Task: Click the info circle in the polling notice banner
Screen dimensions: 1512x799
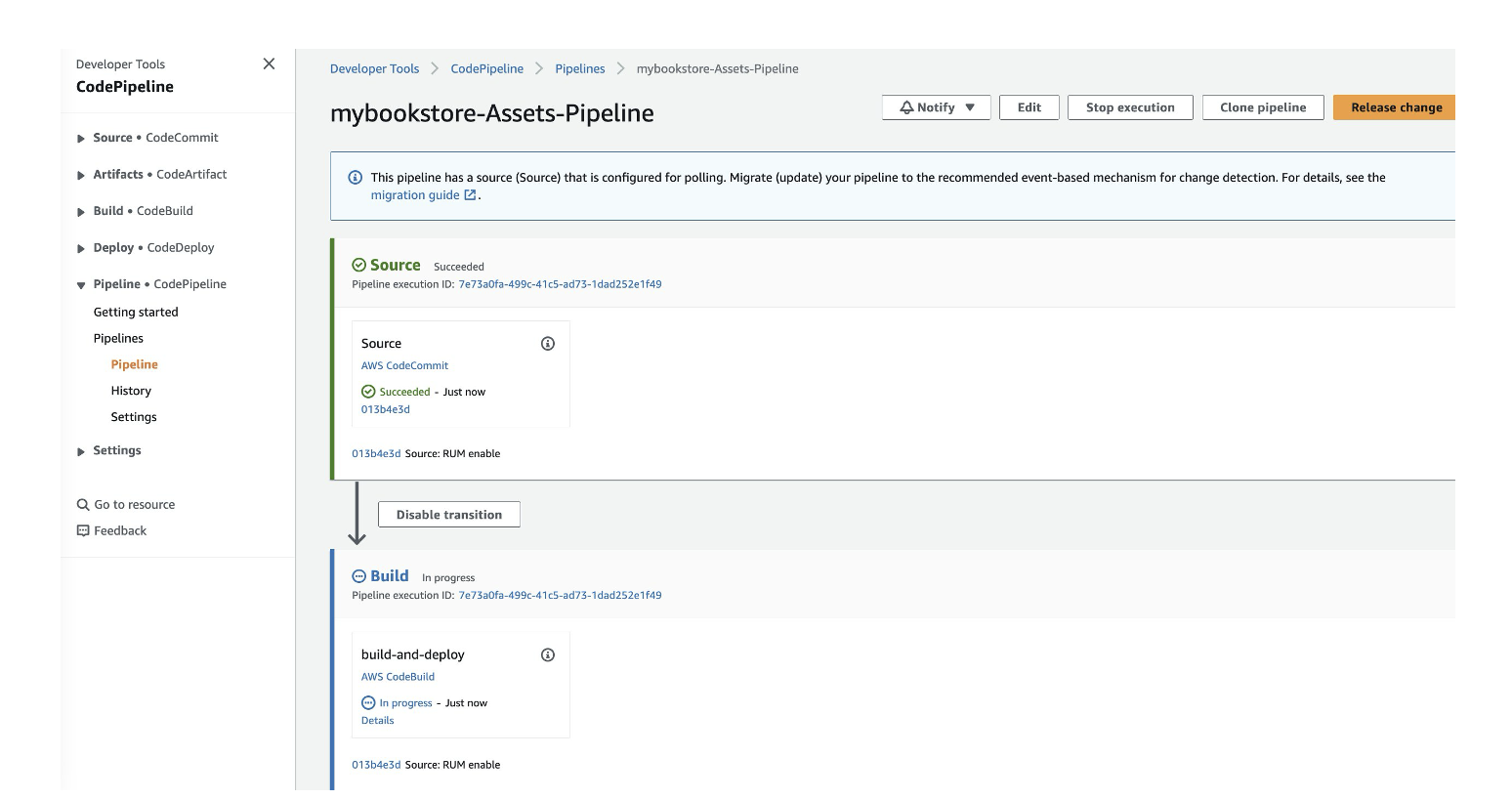Action: point(354,177)
